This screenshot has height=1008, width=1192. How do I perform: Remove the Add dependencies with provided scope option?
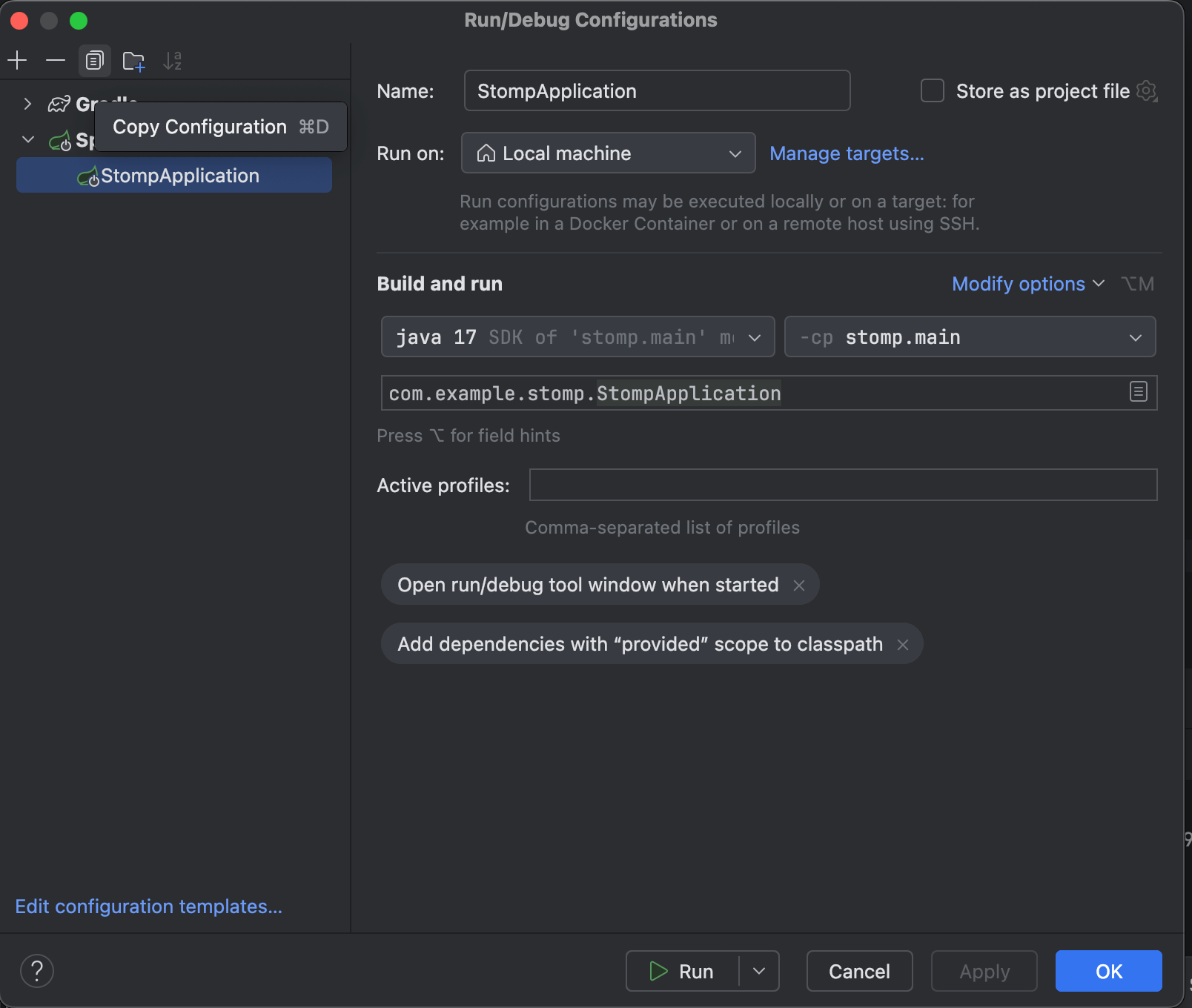[903, 645]
